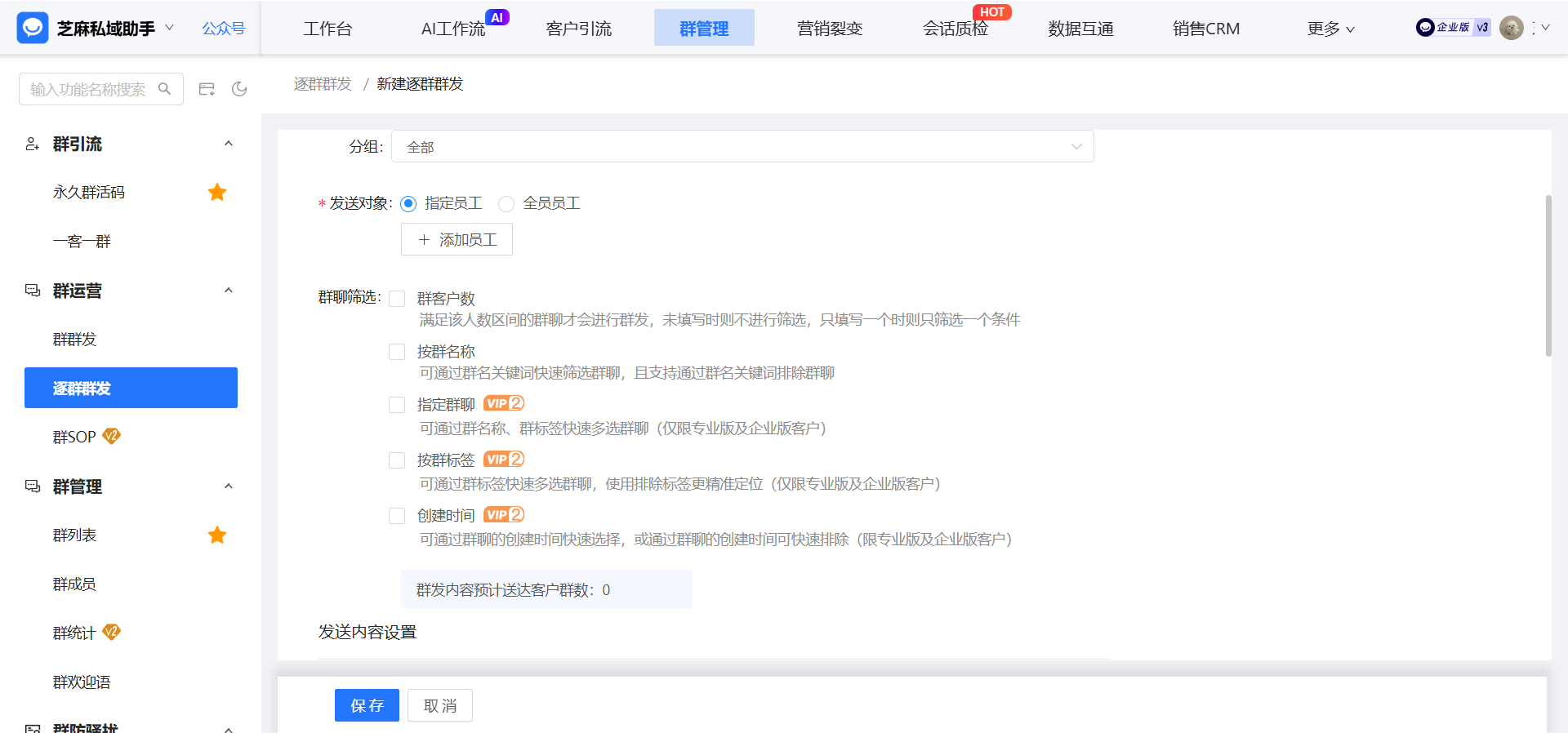Click the 群管理 sidebar section icon
The height and width of the screenshot is (733, 1568).
coord(33,486)
